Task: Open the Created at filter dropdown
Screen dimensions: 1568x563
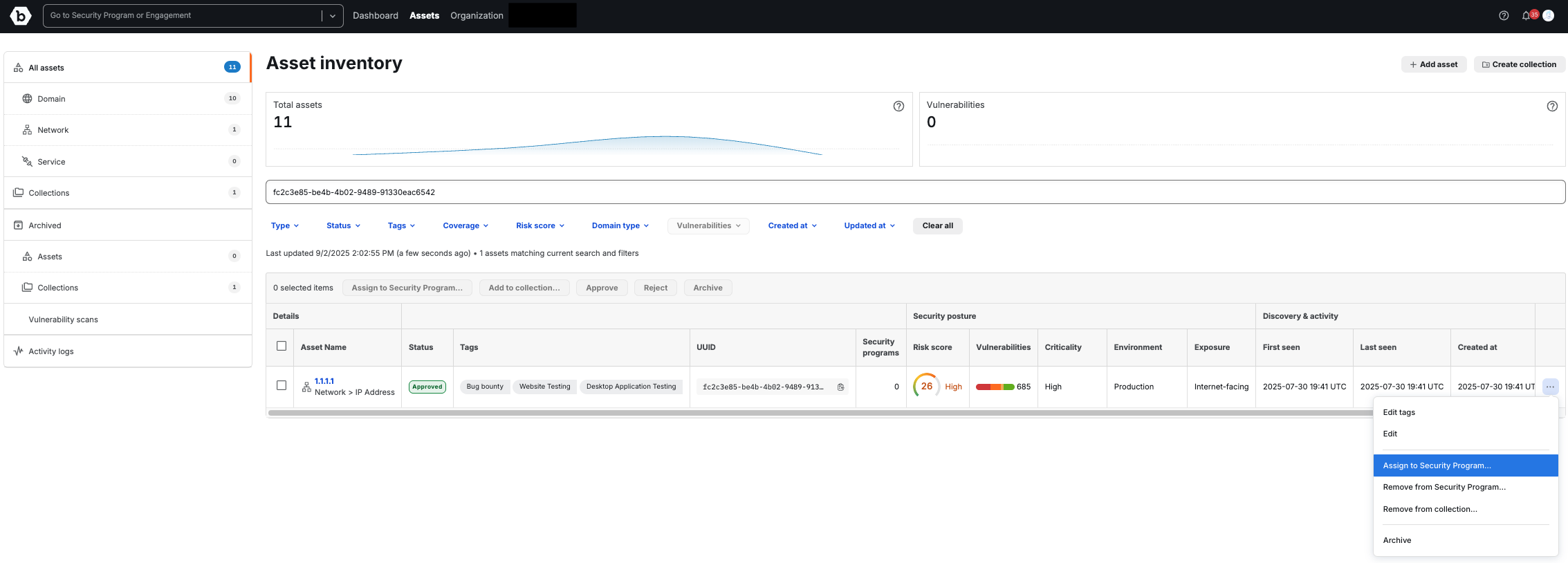Action: pyautogui.click(x=793, y=225)
